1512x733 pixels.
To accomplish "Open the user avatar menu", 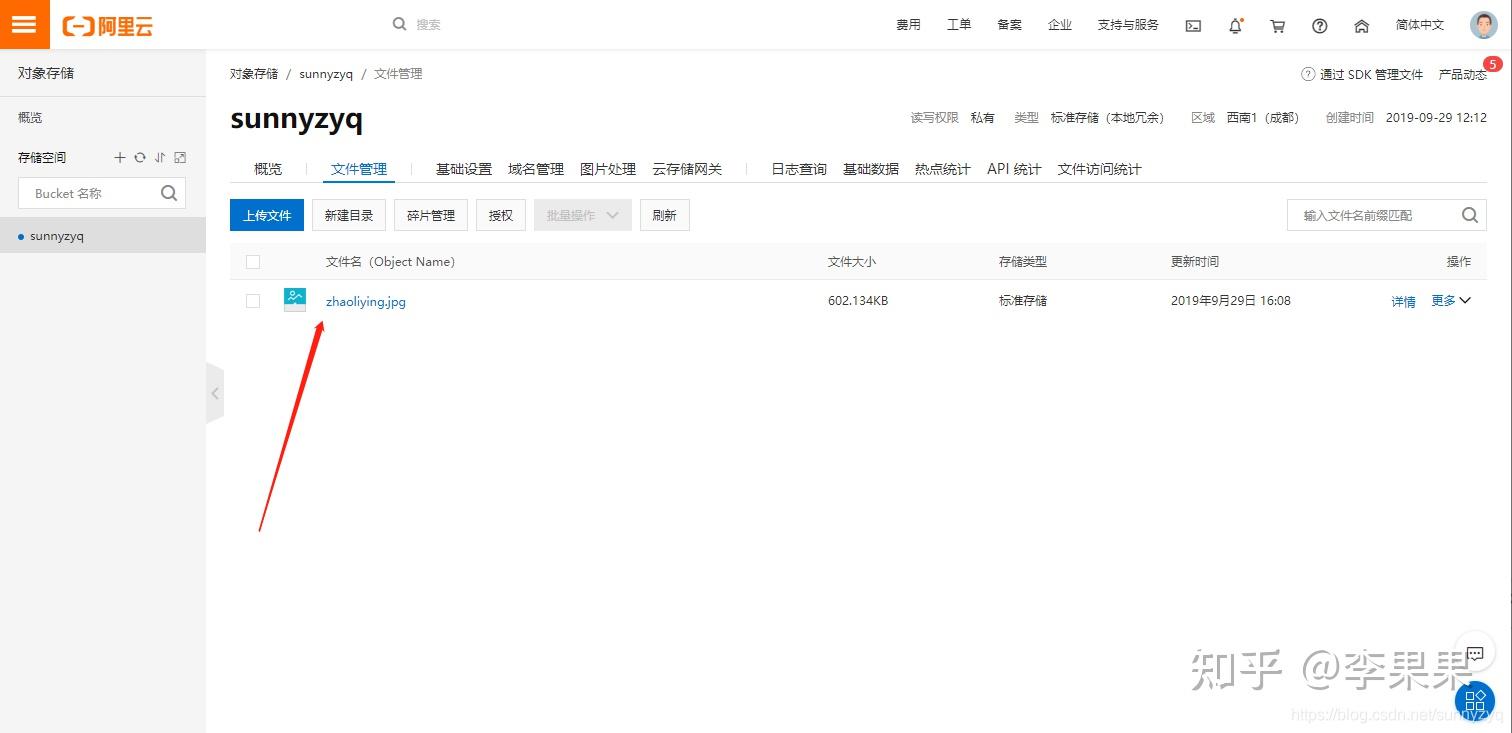I will pos(1483,25).
